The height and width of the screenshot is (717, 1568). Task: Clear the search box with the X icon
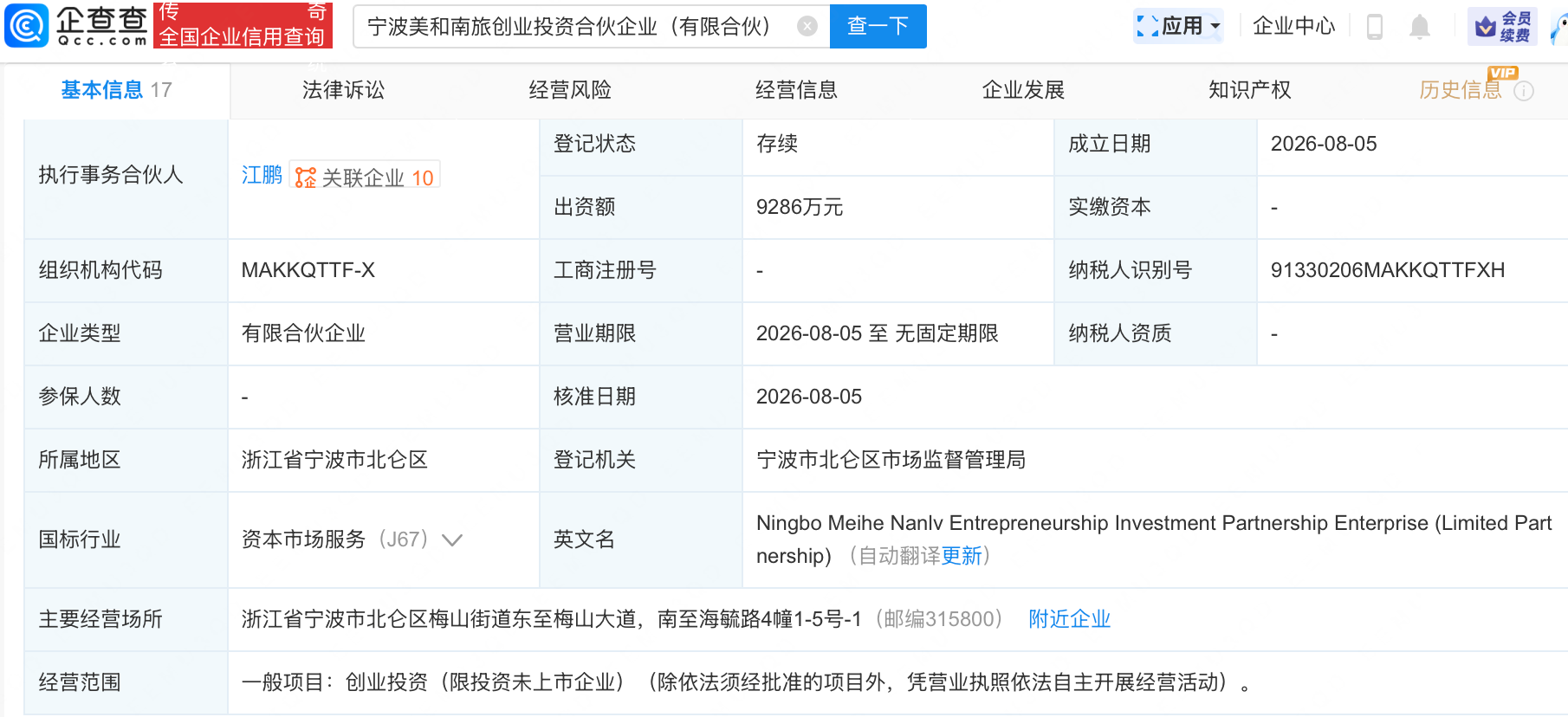(x=807, y=27)
